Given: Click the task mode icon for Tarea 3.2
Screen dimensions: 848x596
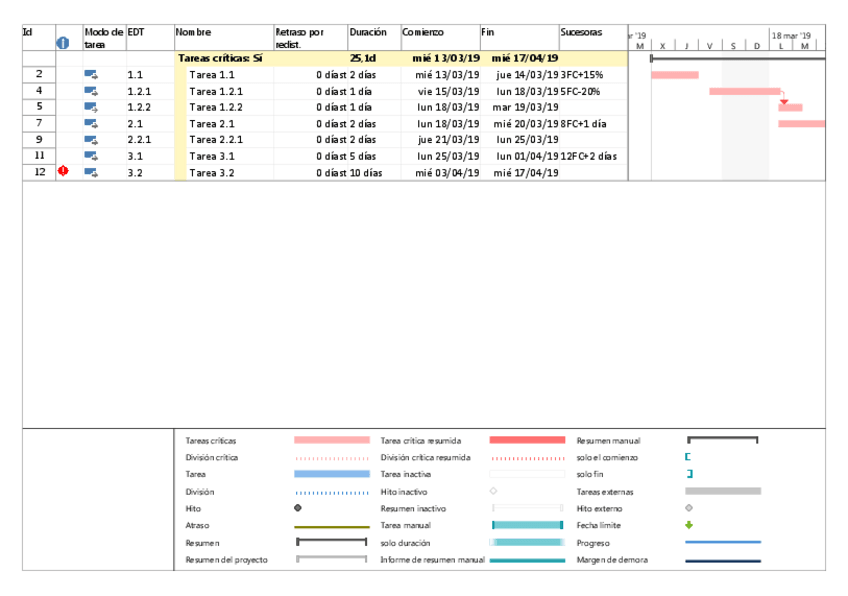Looking at the screenshot, I should click(x=91, y=173).
